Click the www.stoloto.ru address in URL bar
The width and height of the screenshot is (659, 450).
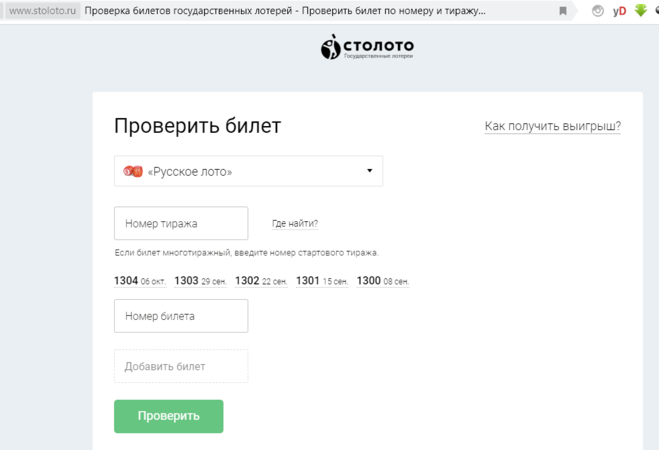42,11
